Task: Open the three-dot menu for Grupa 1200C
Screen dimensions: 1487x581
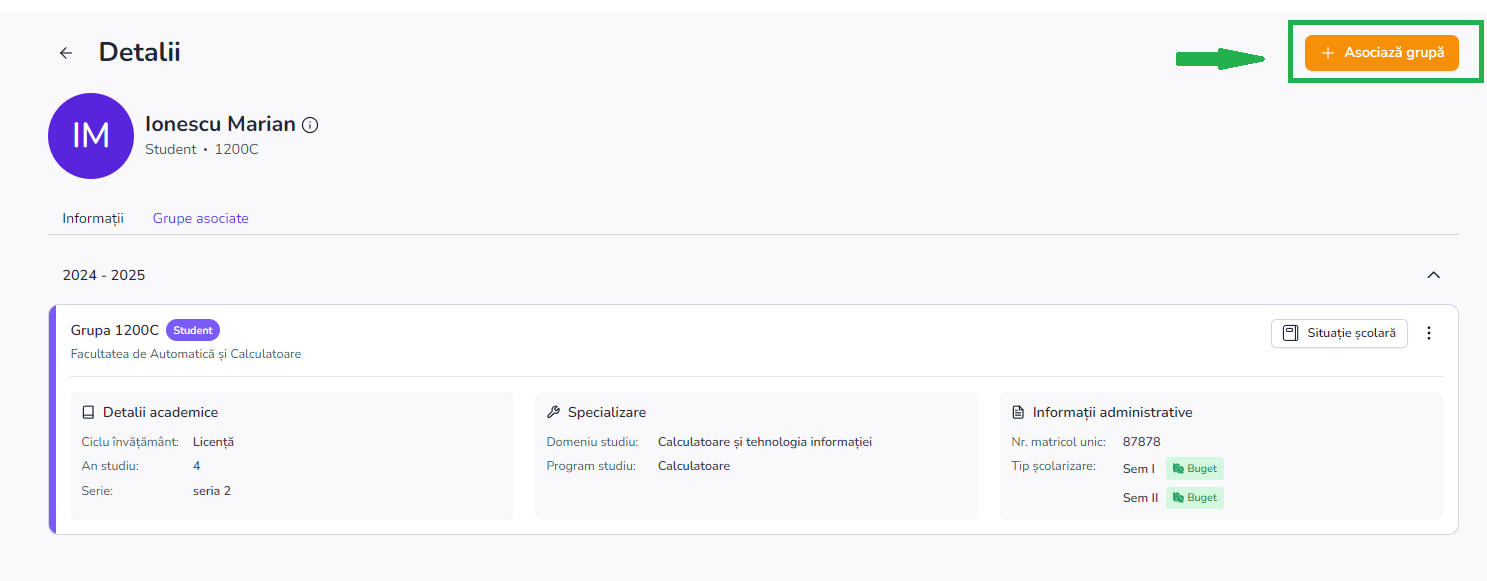Action: (1428, 333)
